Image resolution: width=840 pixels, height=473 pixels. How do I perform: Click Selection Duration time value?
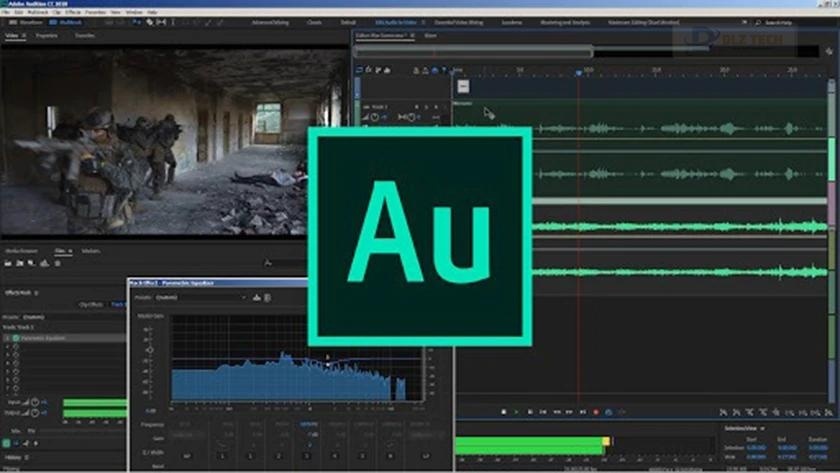(x=818, y=448)
